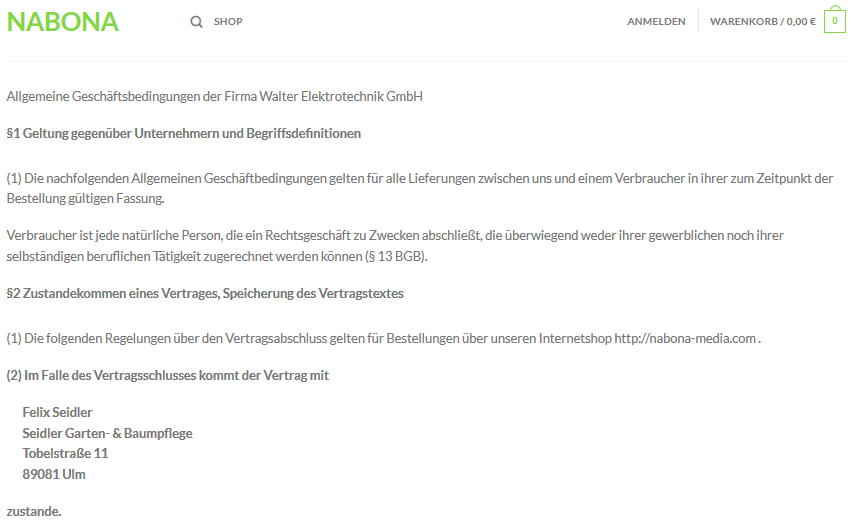This screenshot has width=851, height=527.
Task: Click "Seidler Garten- & Baumpflege" line
Action: point(107,433)
